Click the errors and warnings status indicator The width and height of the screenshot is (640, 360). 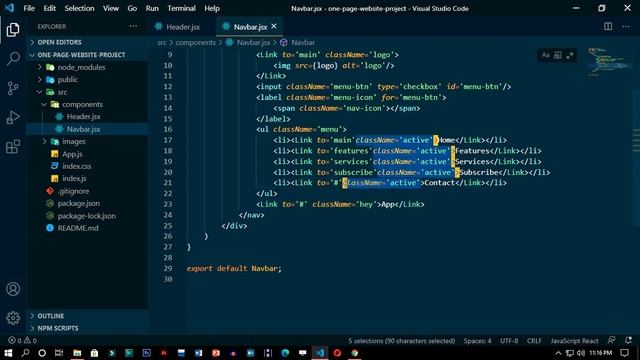click(x=22, y=340)
